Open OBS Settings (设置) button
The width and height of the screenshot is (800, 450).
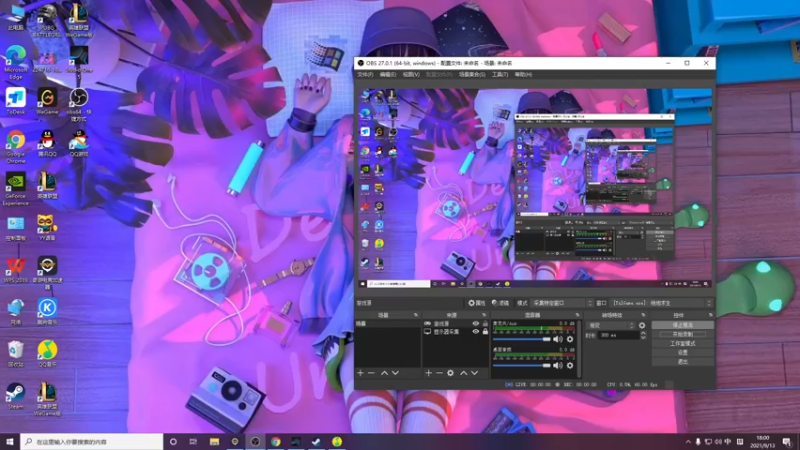(x=683, y=353)
